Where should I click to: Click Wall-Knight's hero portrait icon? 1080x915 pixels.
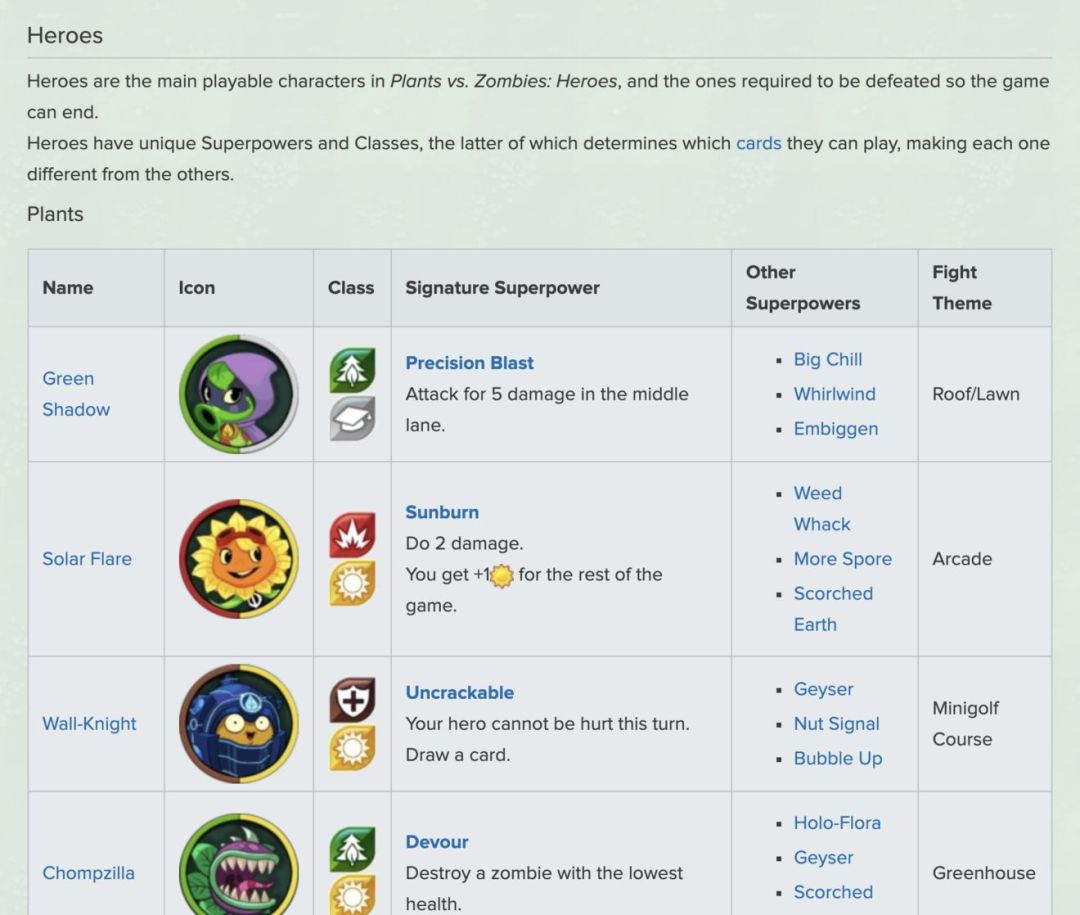[238, 724]
